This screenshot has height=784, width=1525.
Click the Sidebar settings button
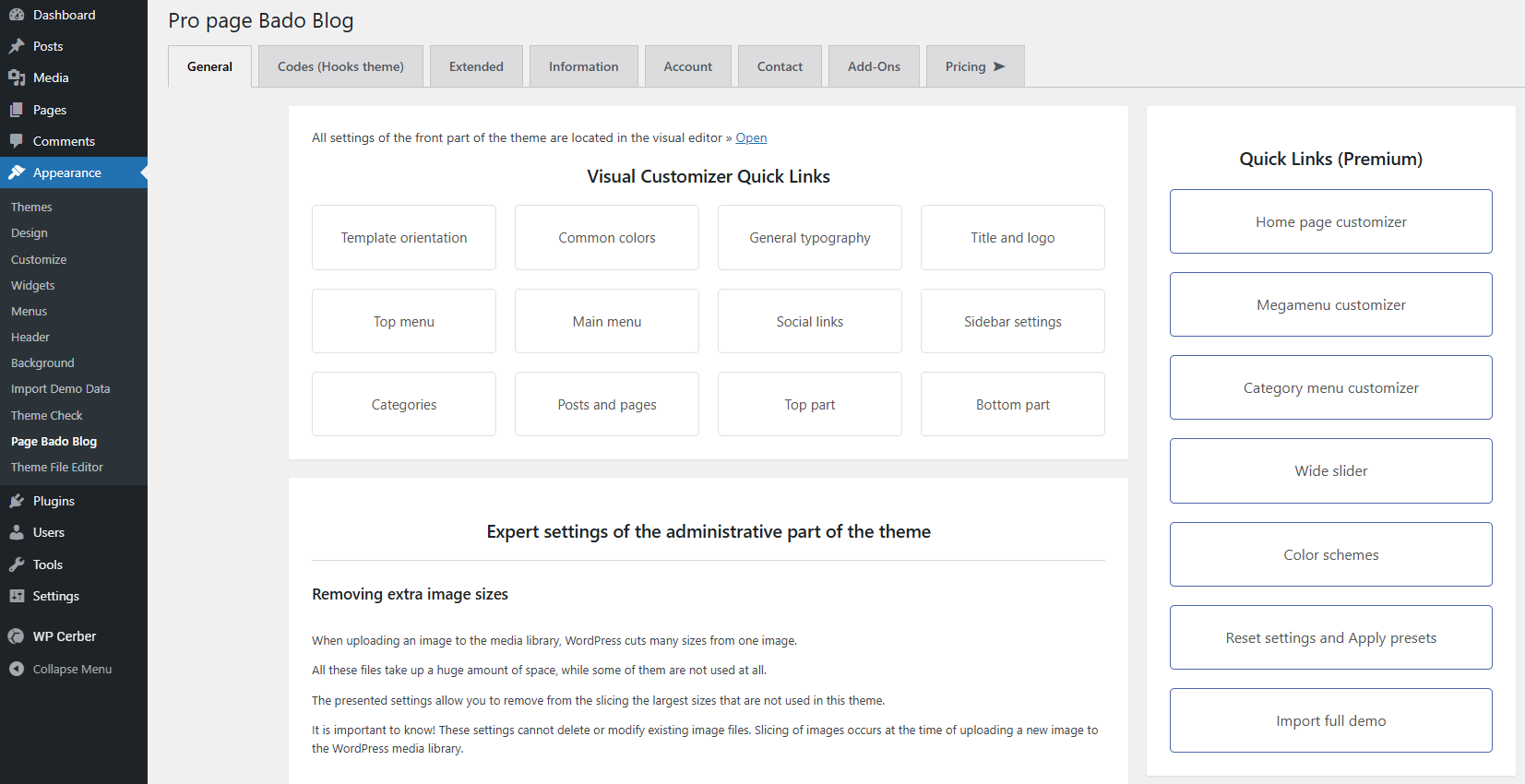click(x=1013, y=321)
